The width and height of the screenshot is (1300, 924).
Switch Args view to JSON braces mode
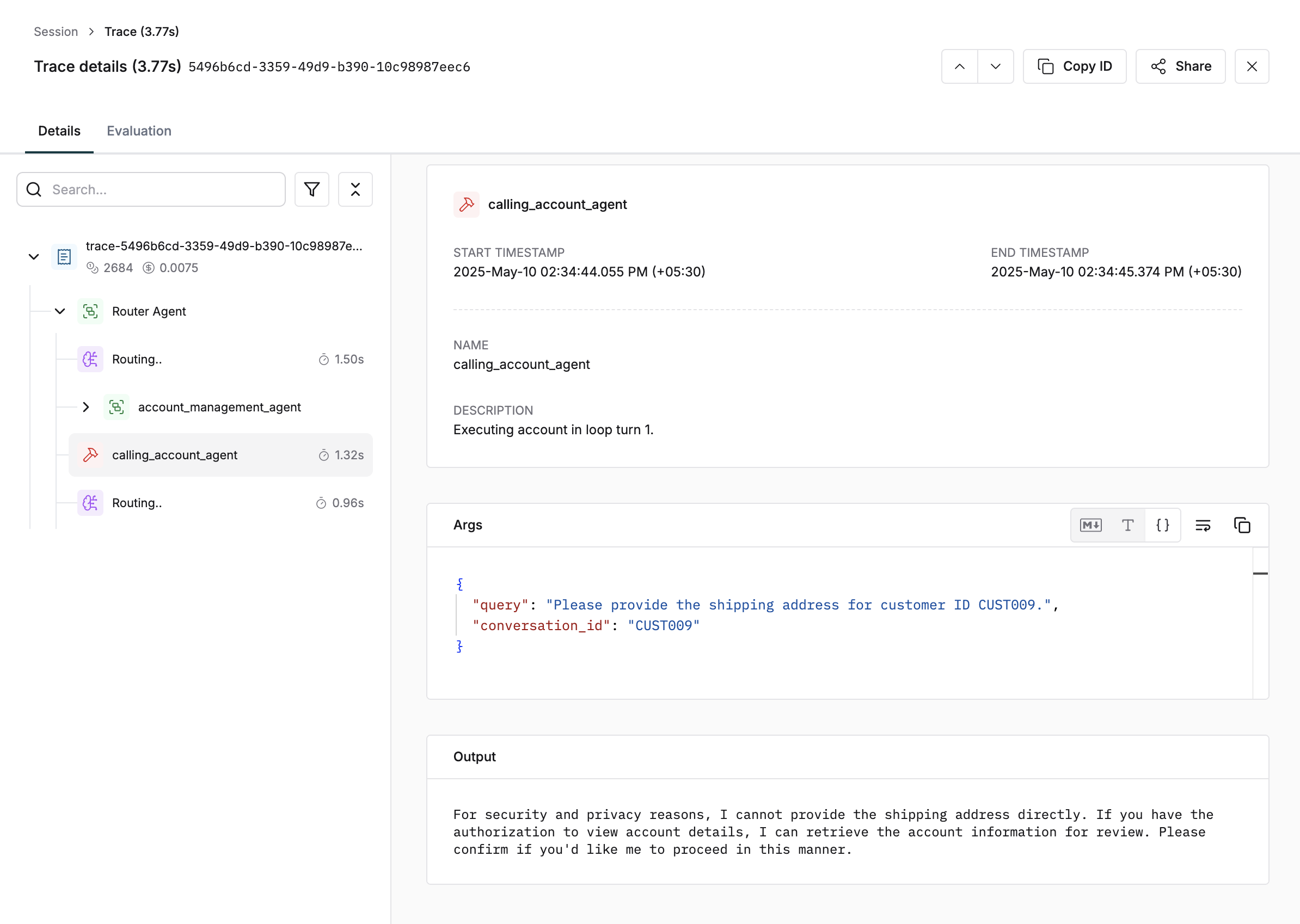pyautogui.click(x=1163, y=525)
